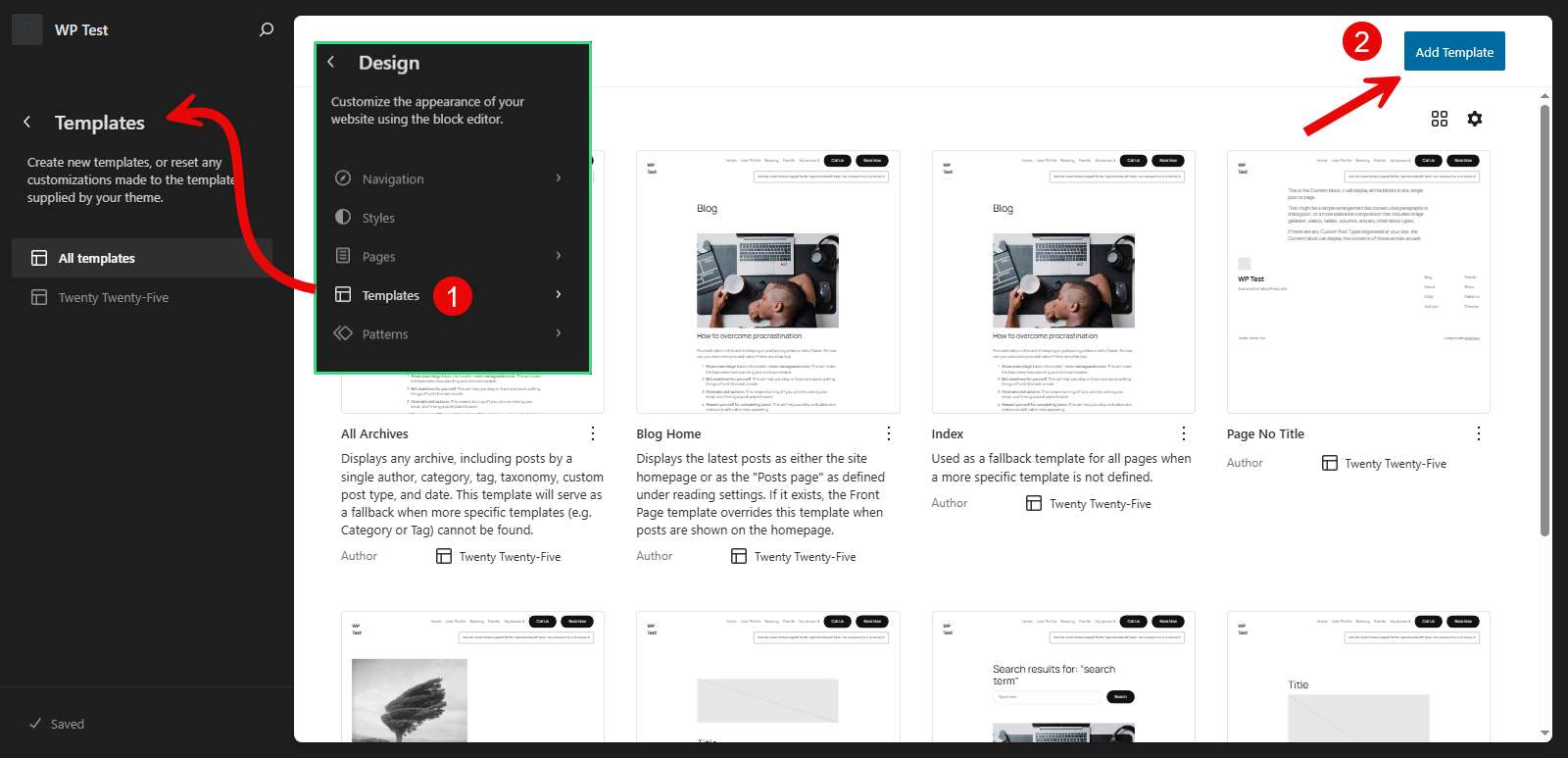Click theme icon under Index
The height and width of the screenshot is (758, 1568).
[1034, 503]
